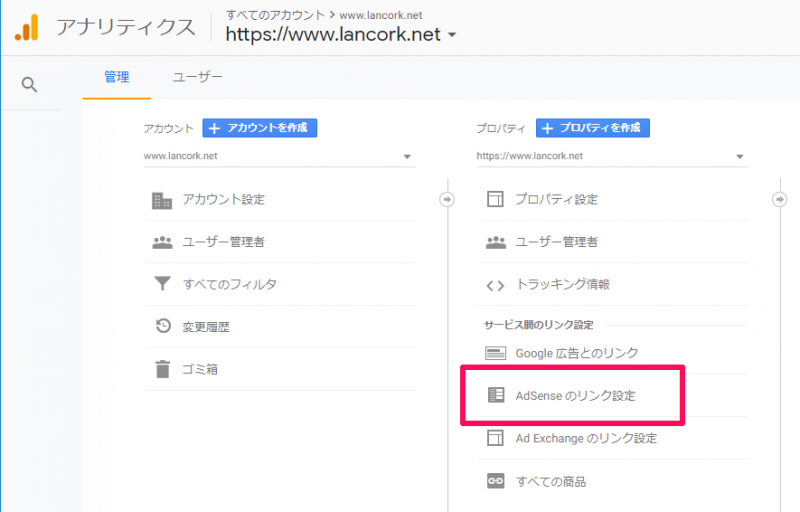Click the アナリティクス title text
Screen dimensions: 800x512
126,28
